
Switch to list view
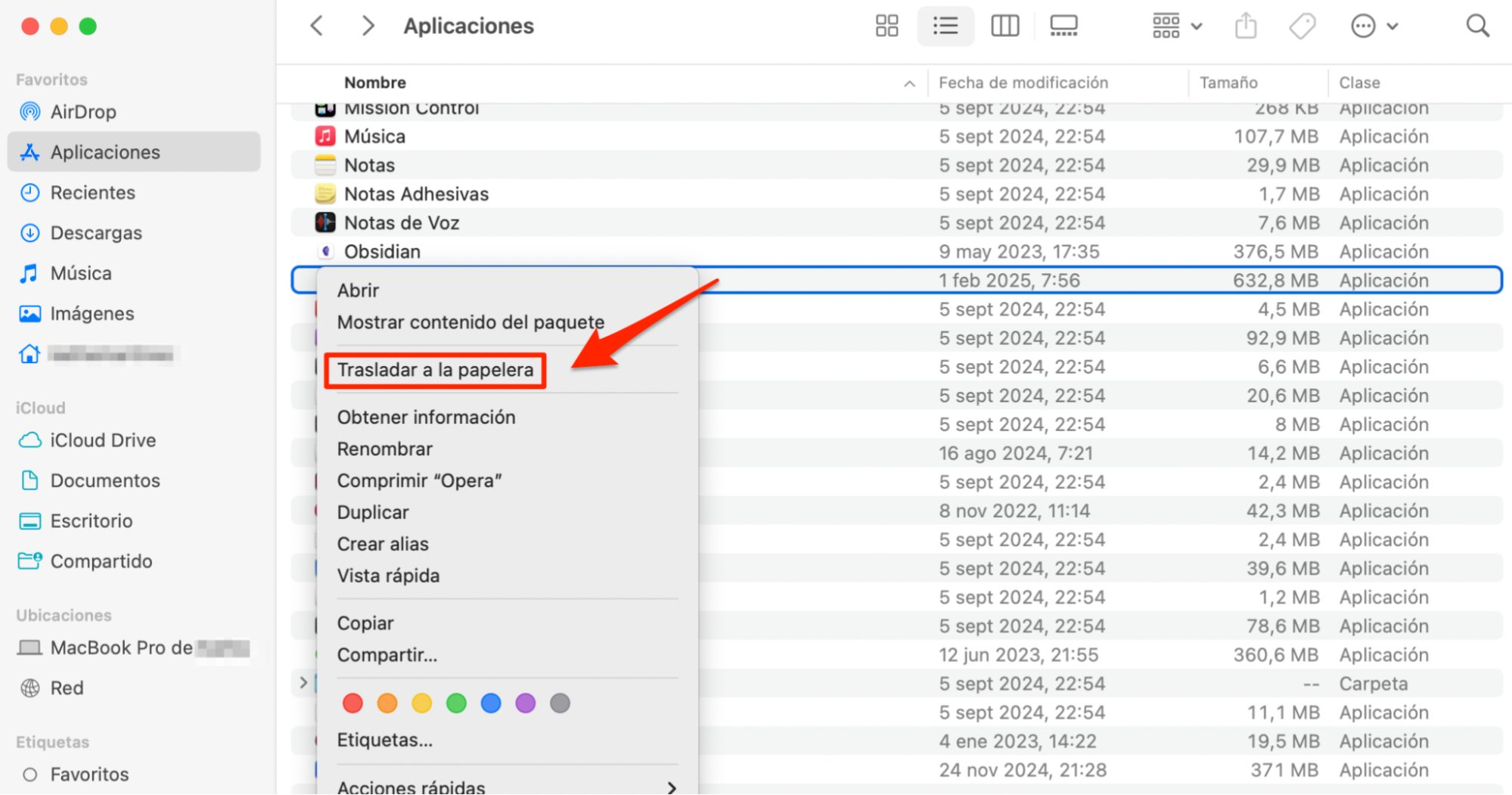tap(945, 26)
